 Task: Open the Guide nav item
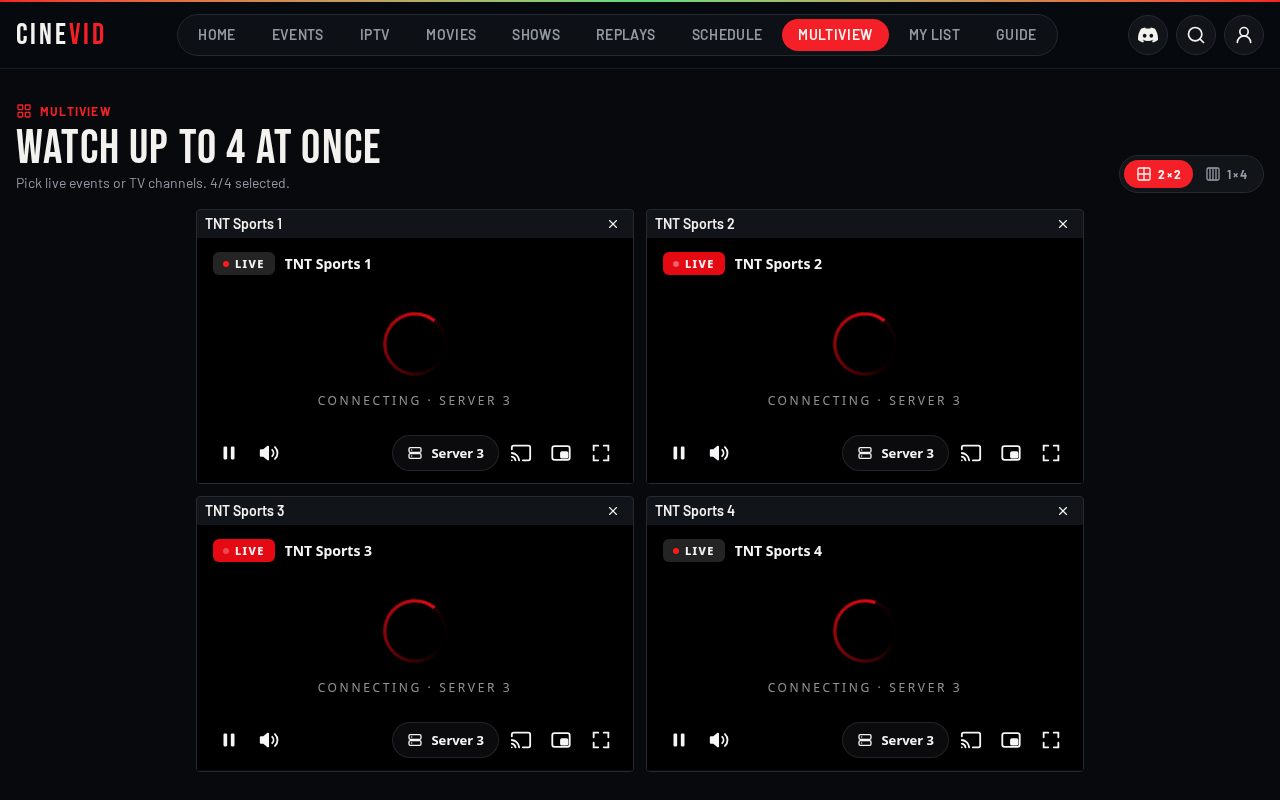(1016, 35)
